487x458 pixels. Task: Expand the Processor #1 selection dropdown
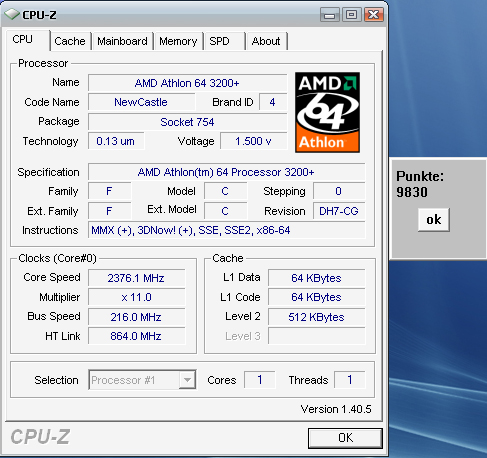tap(187, 380)
